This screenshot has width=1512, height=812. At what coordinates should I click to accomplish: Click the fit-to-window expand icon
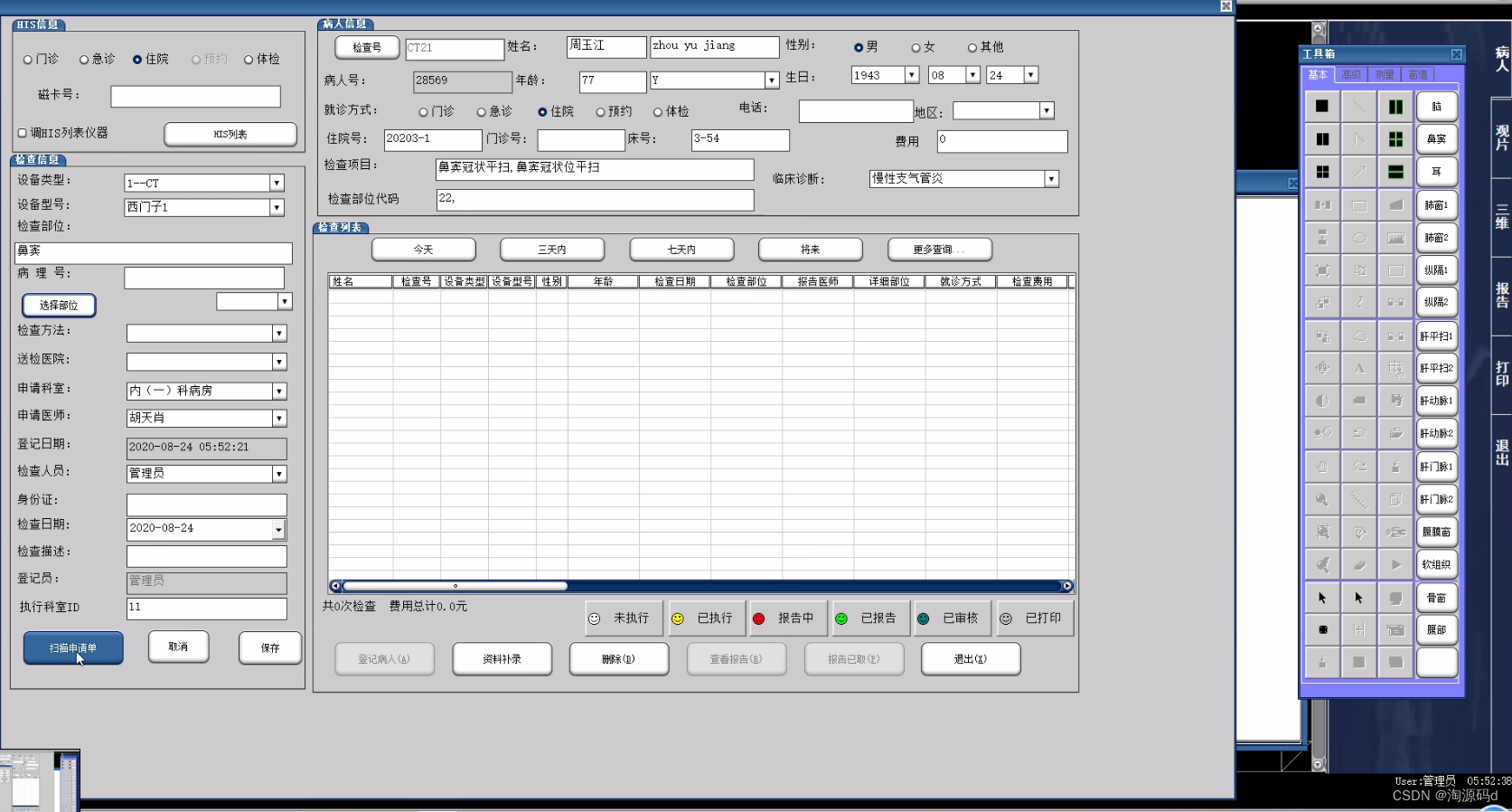[x=1322, y=270]
